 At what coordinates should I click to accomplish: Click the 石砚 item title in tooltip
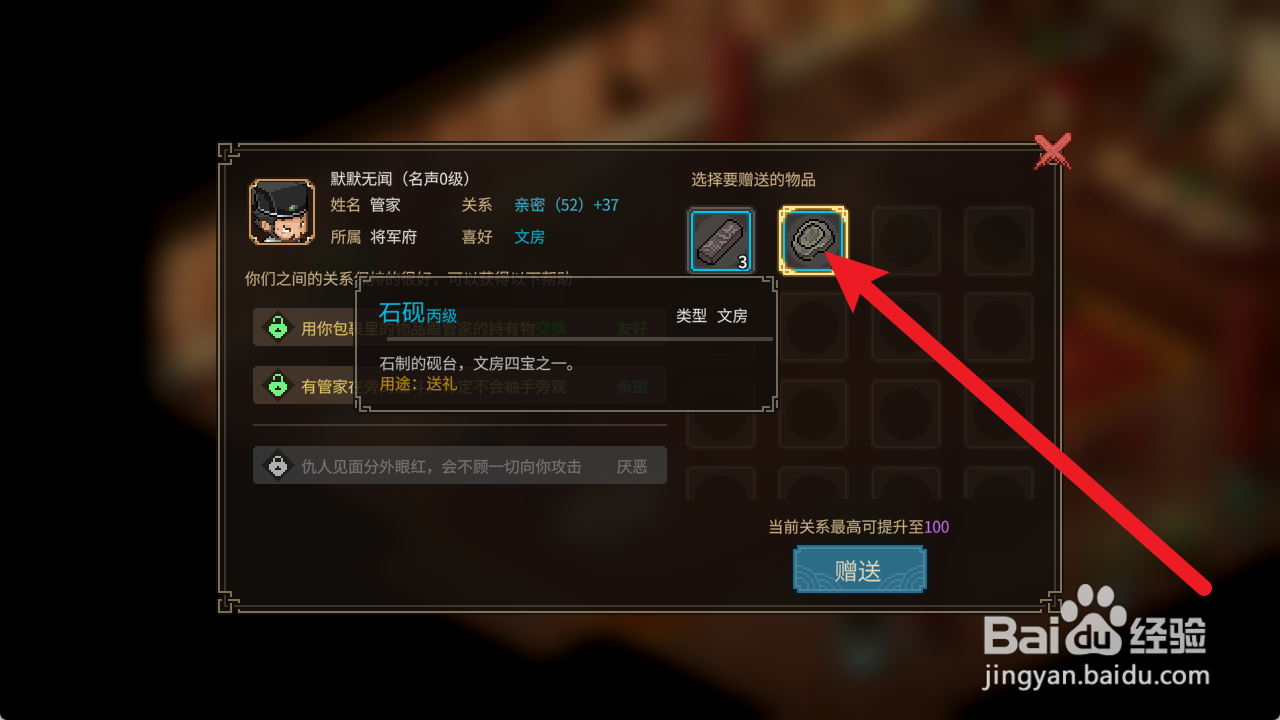[402, 312]
